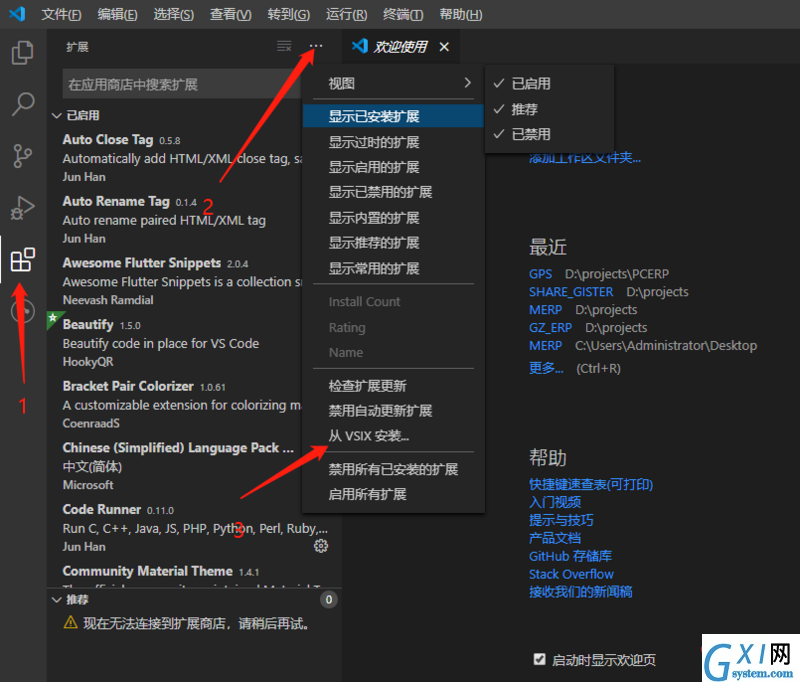This screenshot has height=682, width=800.
Task: Select 显示推荐的扩展 menu entry
Action: [x=393, y=243]
